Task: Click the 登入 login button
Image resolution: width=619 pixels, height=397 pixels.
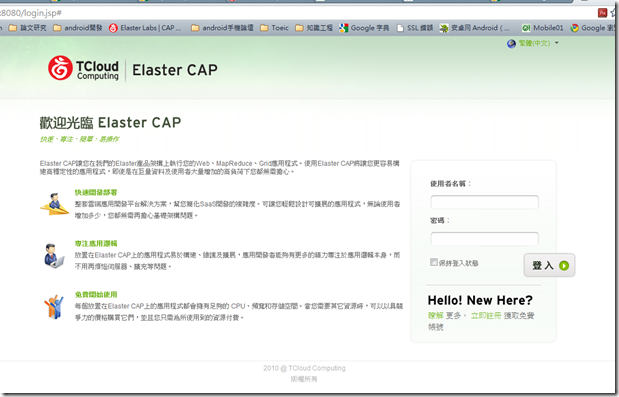Action: [x=549, y=265]
